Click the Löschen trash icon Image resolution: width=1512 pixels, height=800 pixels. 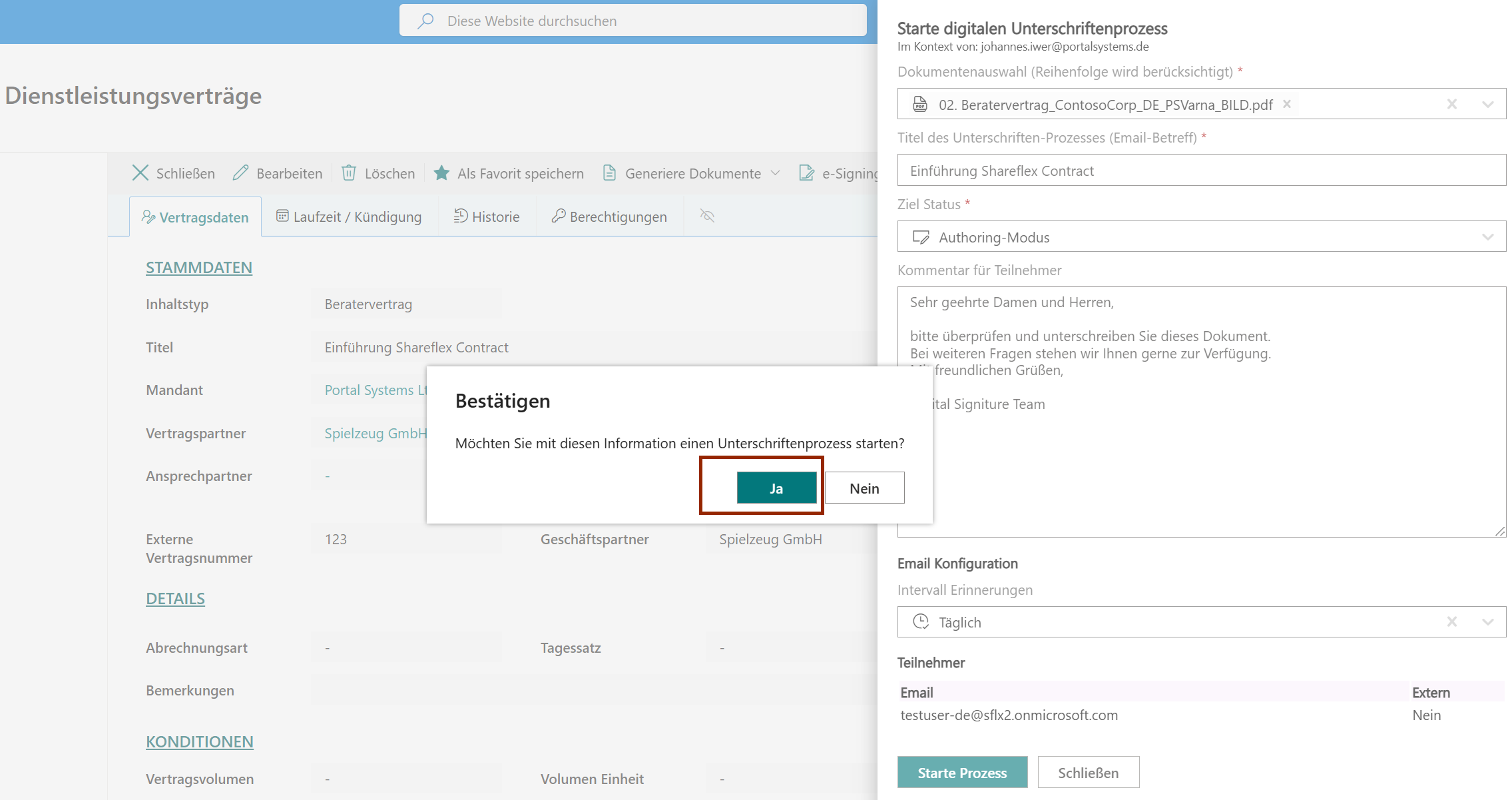click(x=349, y=173)
